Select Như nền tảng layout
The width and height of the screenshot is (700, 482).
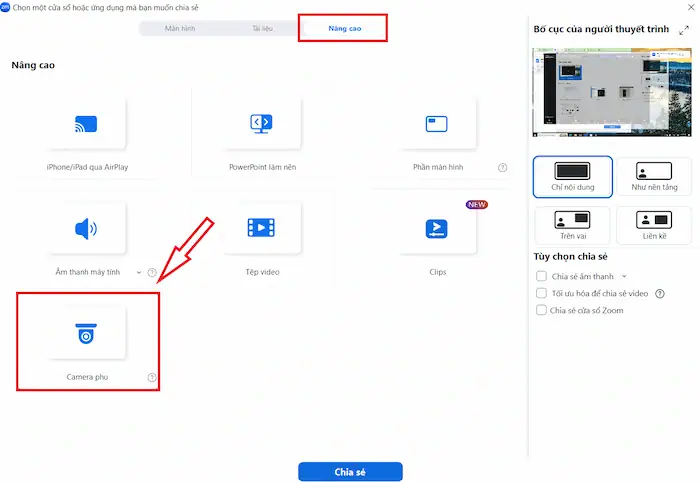click(x=653, y=176)
